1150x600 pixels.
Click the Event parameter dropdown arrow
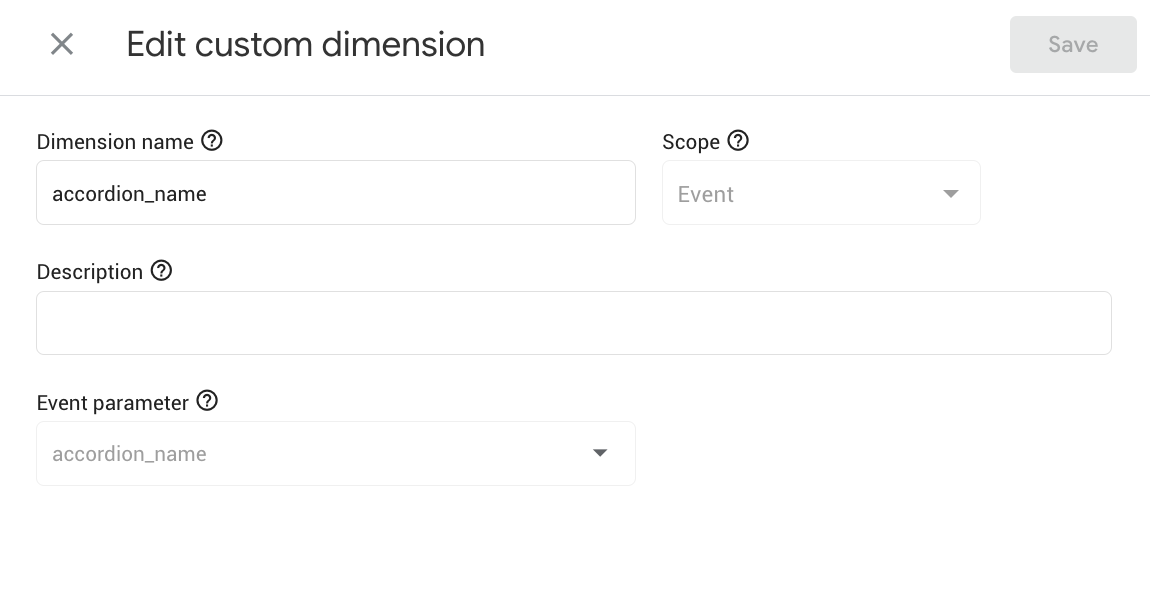pos(600,453)
